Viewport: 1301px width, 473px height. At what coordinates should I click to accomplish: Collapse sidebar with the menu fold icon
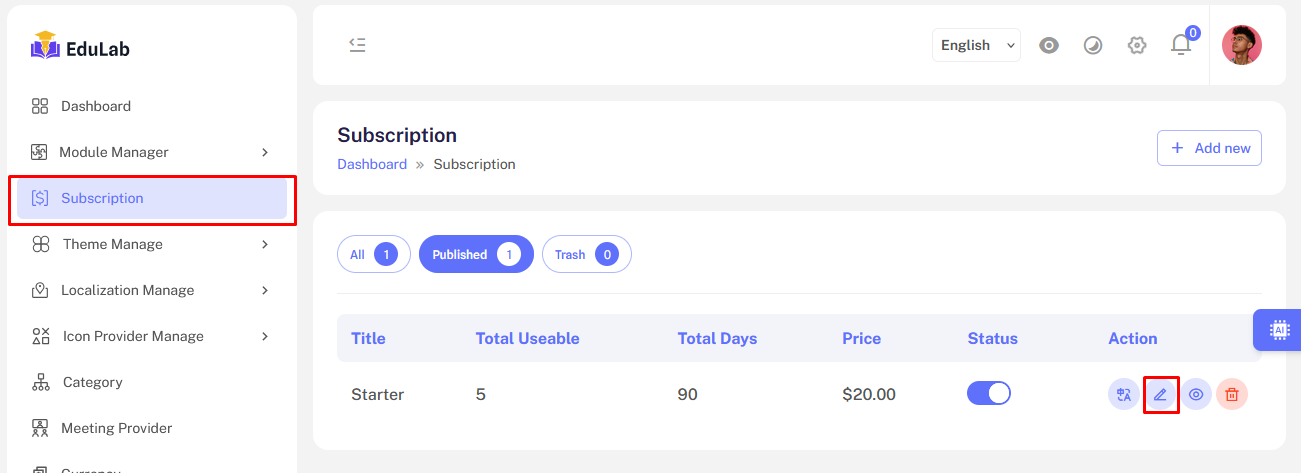coord(357,45)
